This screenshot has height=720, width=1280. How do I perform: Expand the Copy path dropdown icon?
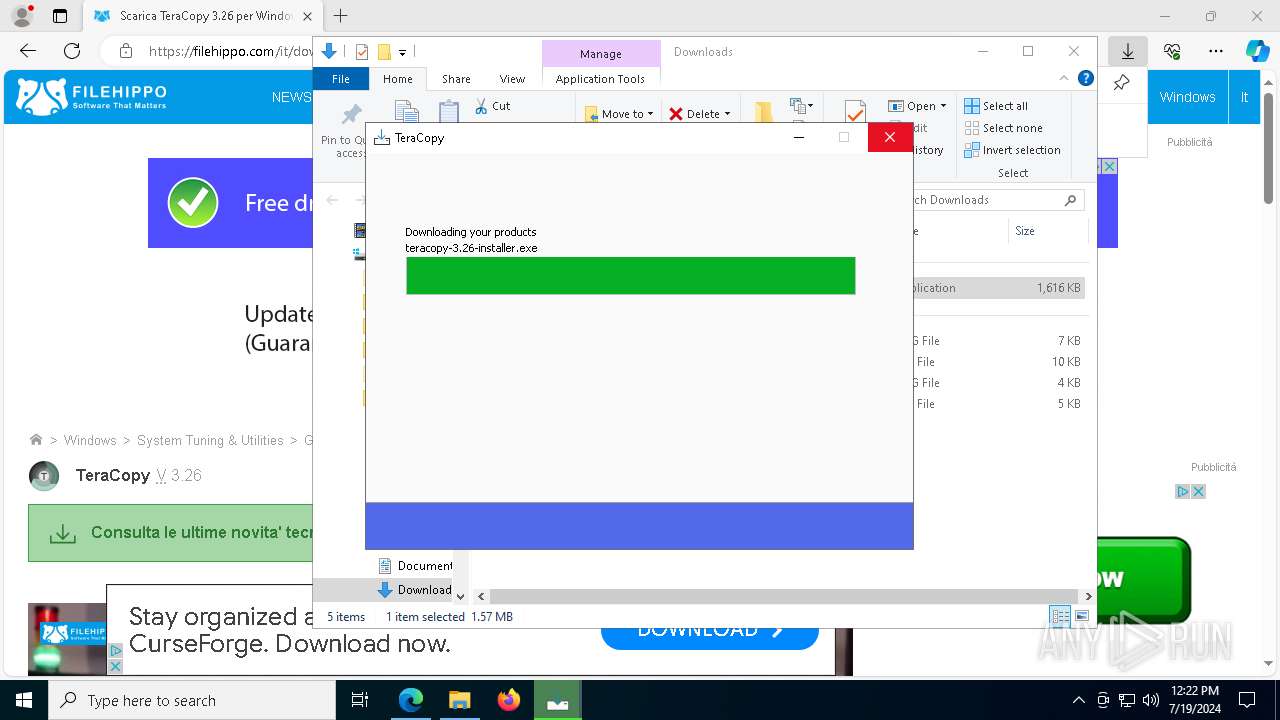coord(799,105)
